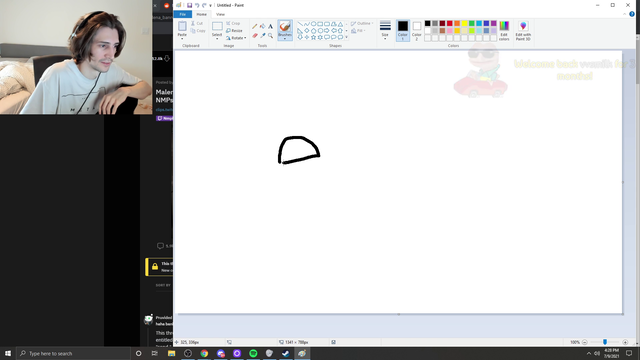Click the zoom out minus button
This screenshot has width=640, height=360.
[585, 342]
